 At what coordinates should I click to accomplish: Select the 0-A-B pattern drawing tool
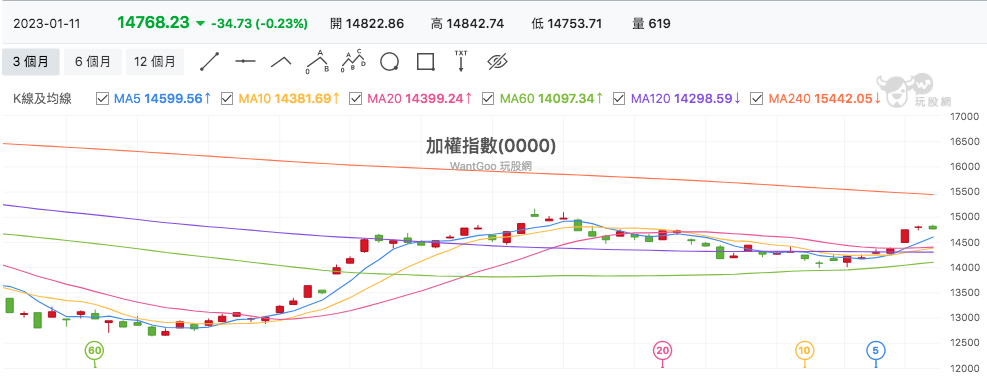click(x=318, y=62)
